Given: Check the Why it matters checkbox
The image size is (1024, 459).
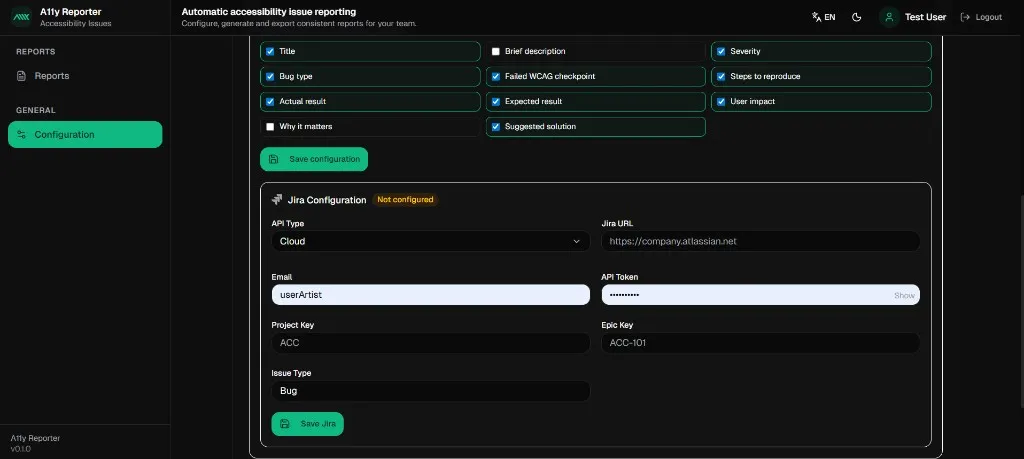Looking at the screenshot, I should click(270, 127).
